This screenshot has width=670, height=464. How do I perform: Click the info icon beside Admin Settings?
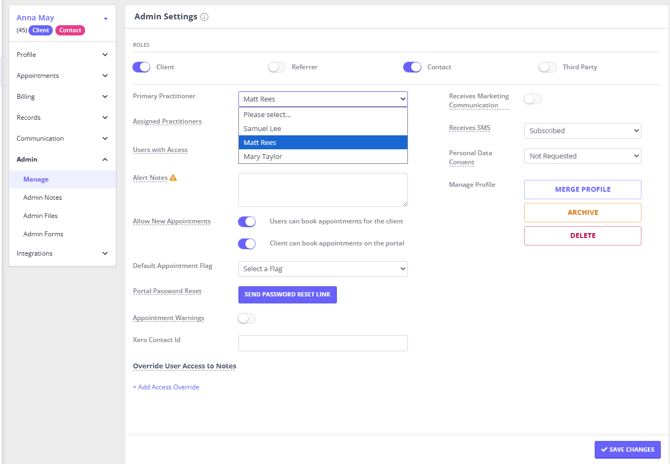(205, 17)
